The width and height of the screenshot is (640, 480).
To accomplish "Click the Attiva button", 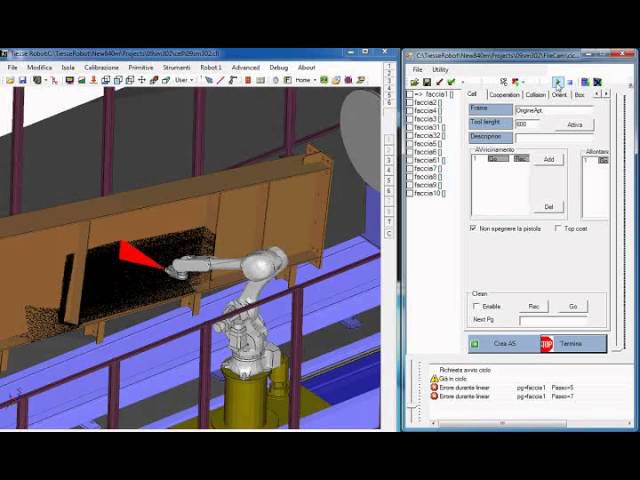I will coord(575,124).
